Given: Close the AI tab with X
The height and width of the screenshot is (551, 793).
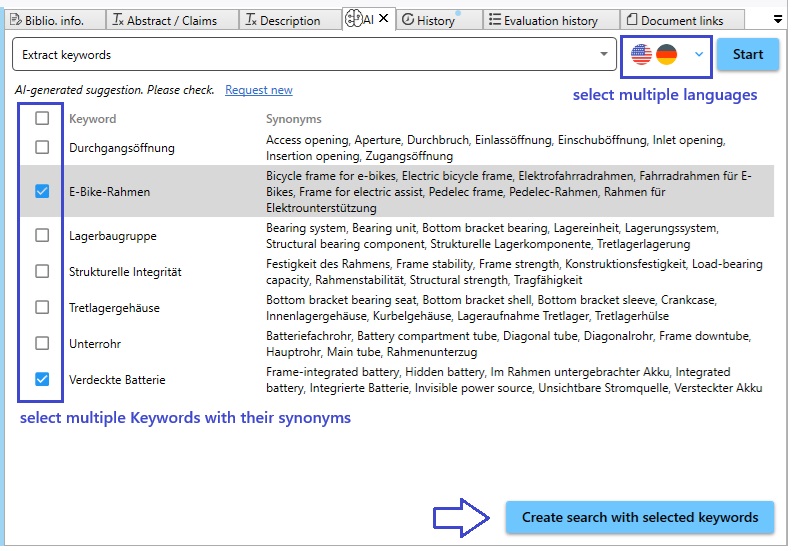Looking at the screenshot, I should click(x=383, y=19).
